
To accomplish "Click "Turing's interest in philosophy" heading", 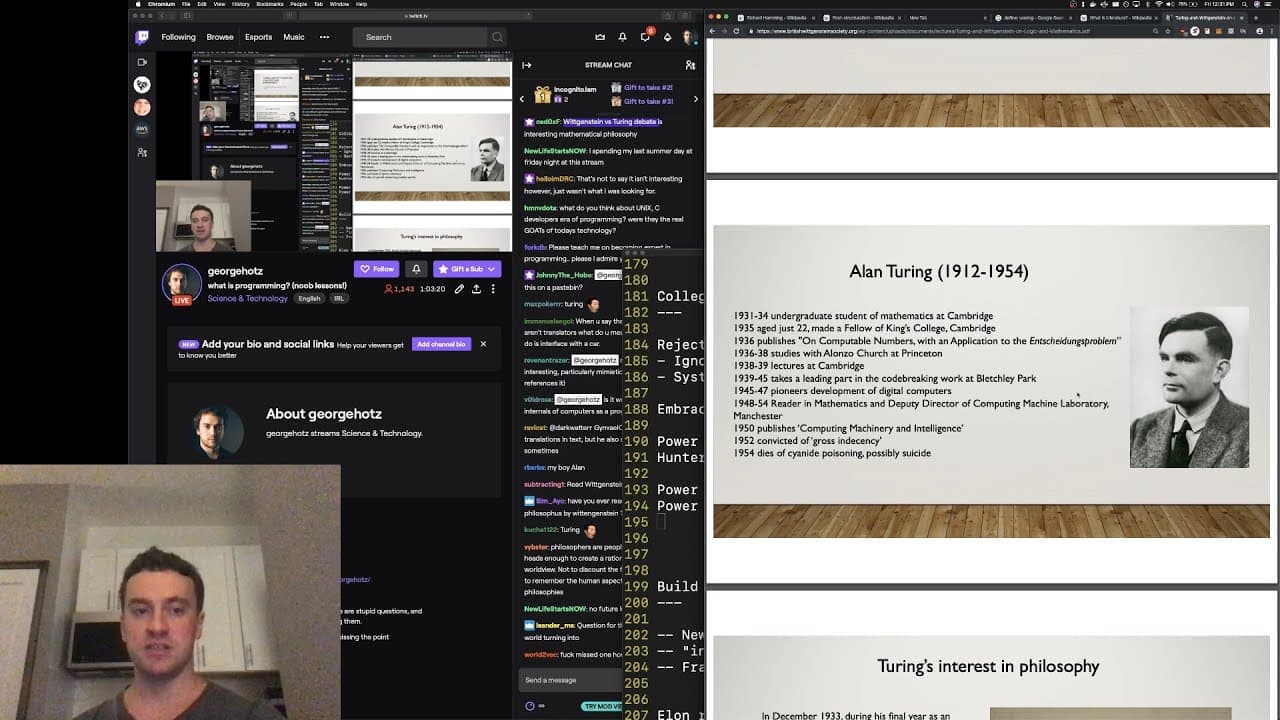I will (988, 666).
